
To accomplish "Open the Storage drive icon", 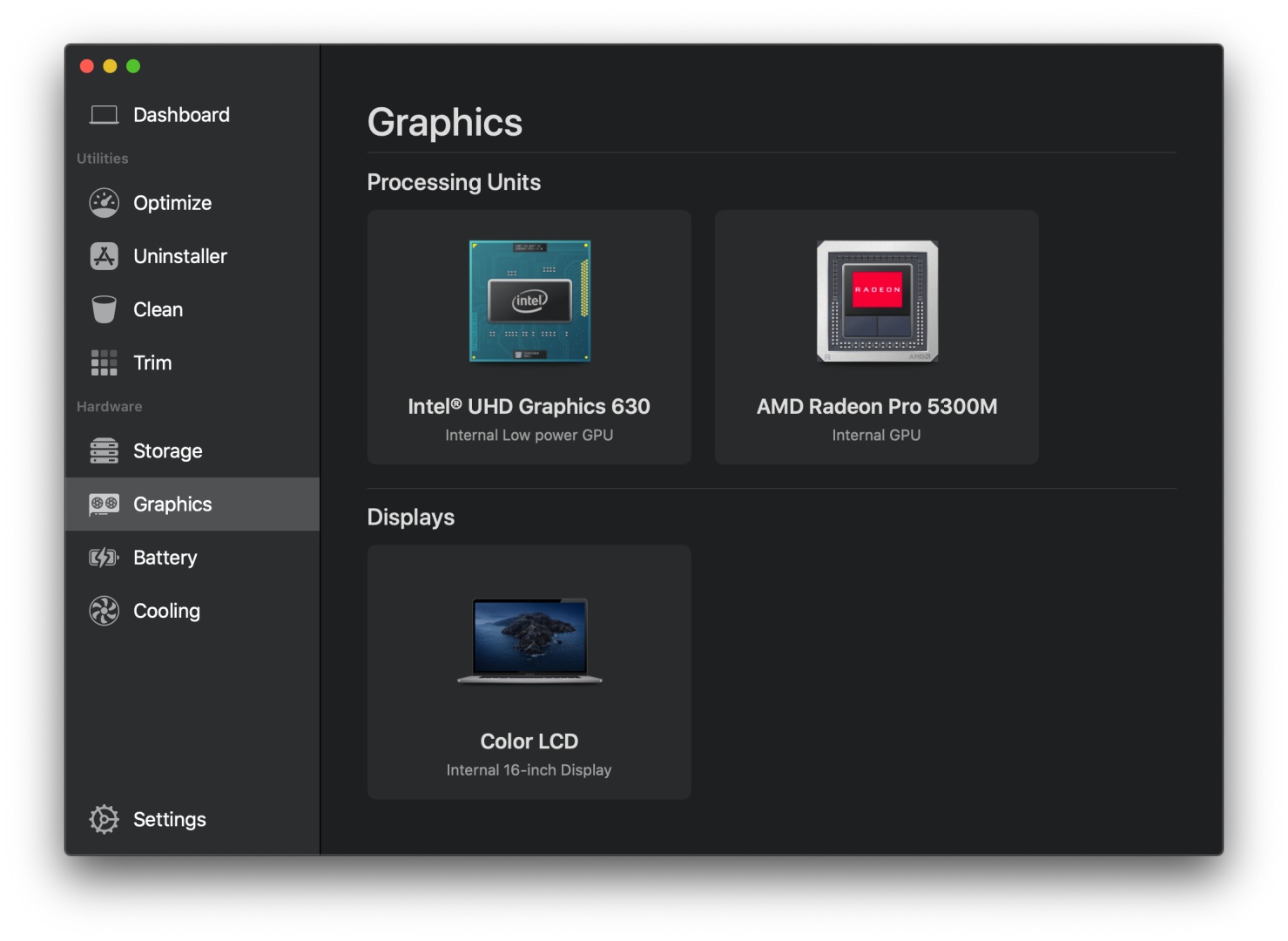I will coord(104,451).
